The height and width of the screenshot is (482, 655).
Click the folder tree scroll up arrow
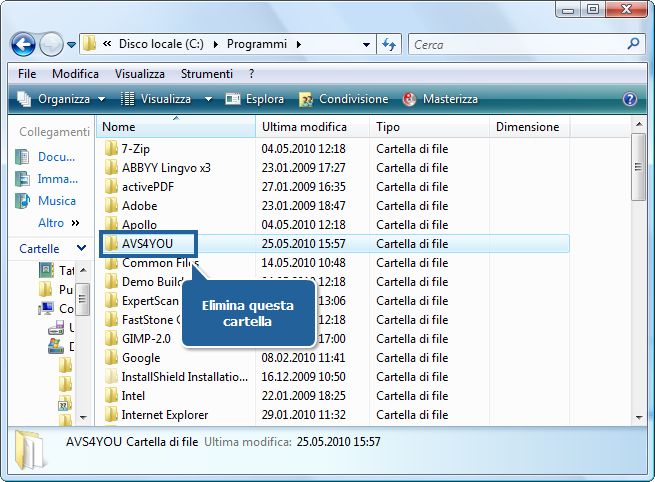(83, 270)
